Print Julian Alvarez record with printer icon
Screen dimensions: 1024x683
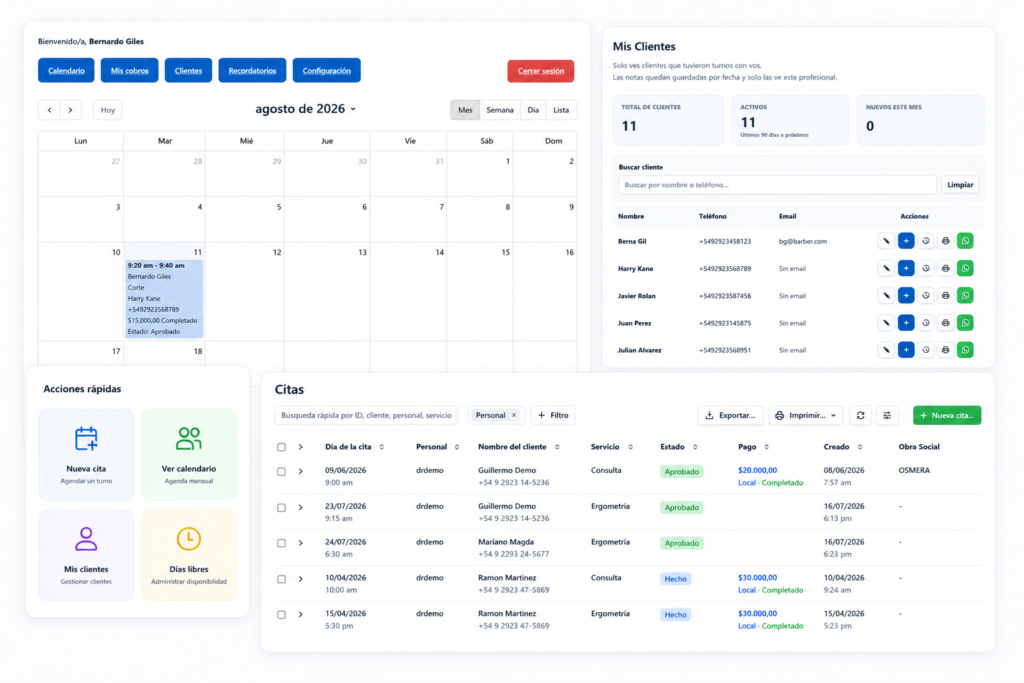point(945,350)
